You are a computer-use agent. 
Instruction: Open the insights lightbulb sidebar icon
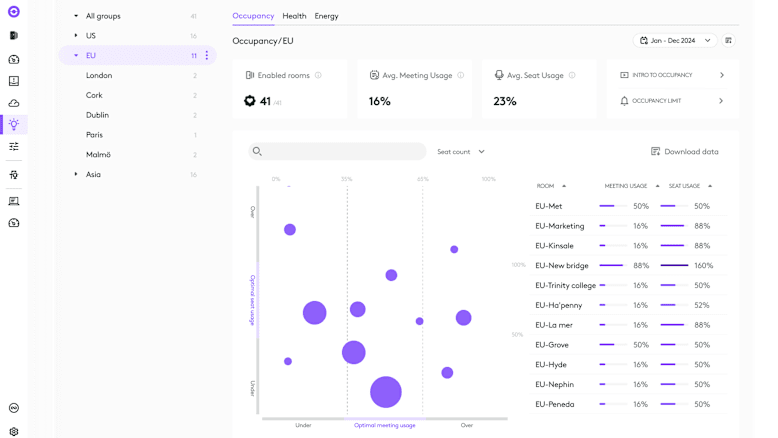pyautogui.click(x=14, y=125)
